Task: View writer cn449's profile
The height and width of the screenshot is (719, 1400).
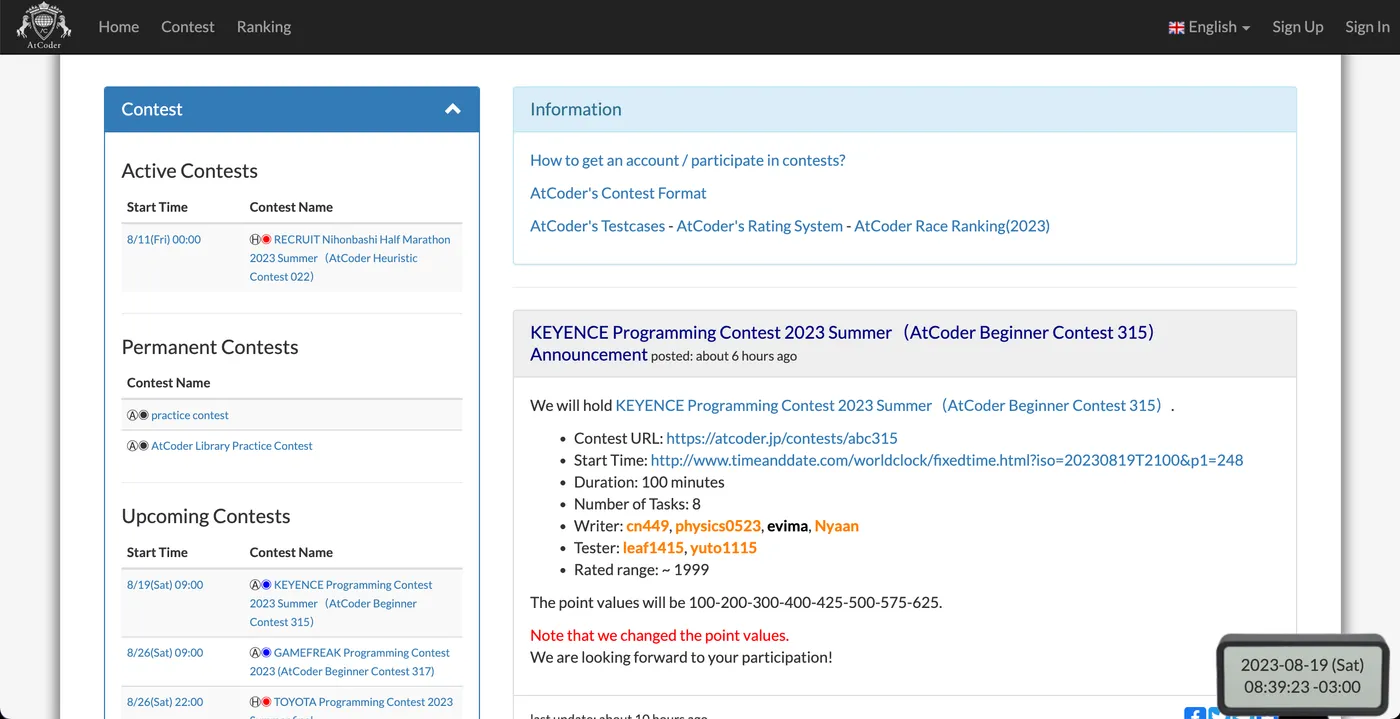Action: point(647,526)
